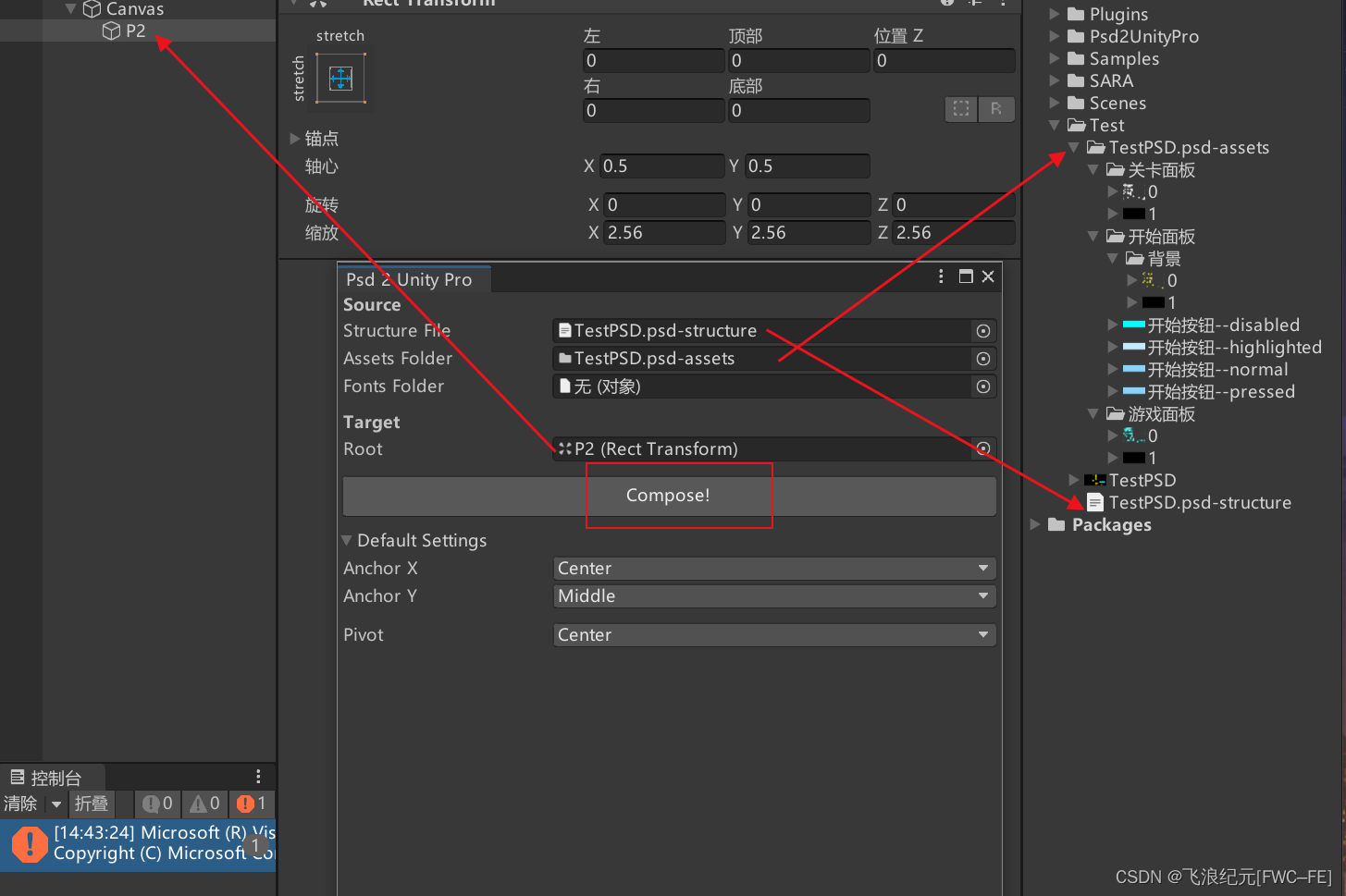Open console panel options menu
The width and height of the screenshot is (1346, 896).
[258, 777]
